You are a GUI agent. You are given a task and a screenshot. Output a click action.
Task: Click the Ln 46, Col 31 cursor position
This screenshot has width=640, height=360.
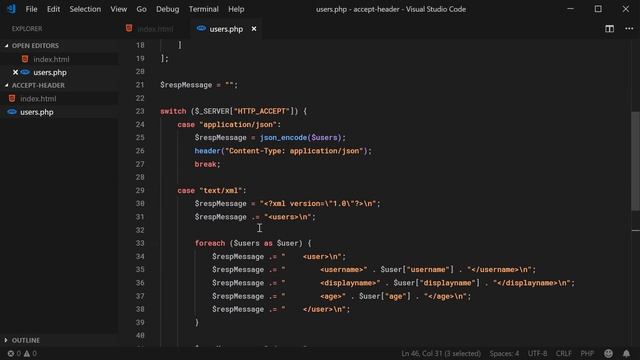[x=441, y=353]
